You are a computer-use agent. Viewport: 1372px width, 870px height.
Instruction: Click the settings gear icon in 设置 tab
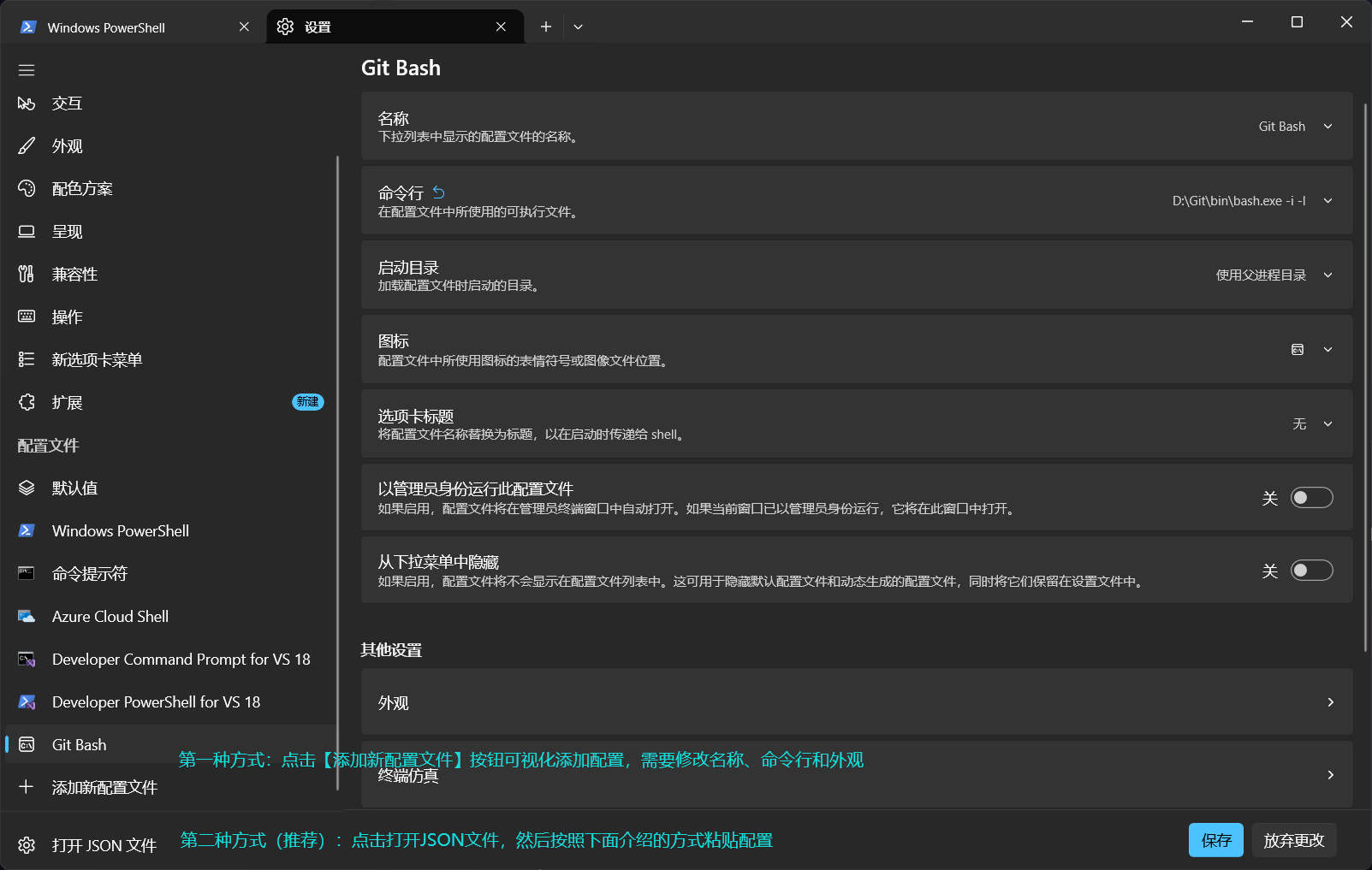tap(286, 27)
